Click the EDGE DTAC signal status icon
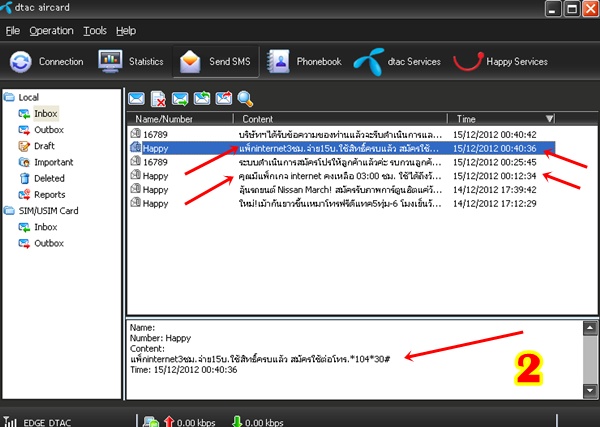The width and height of the screenshot is (600, 427). (10, 422)
